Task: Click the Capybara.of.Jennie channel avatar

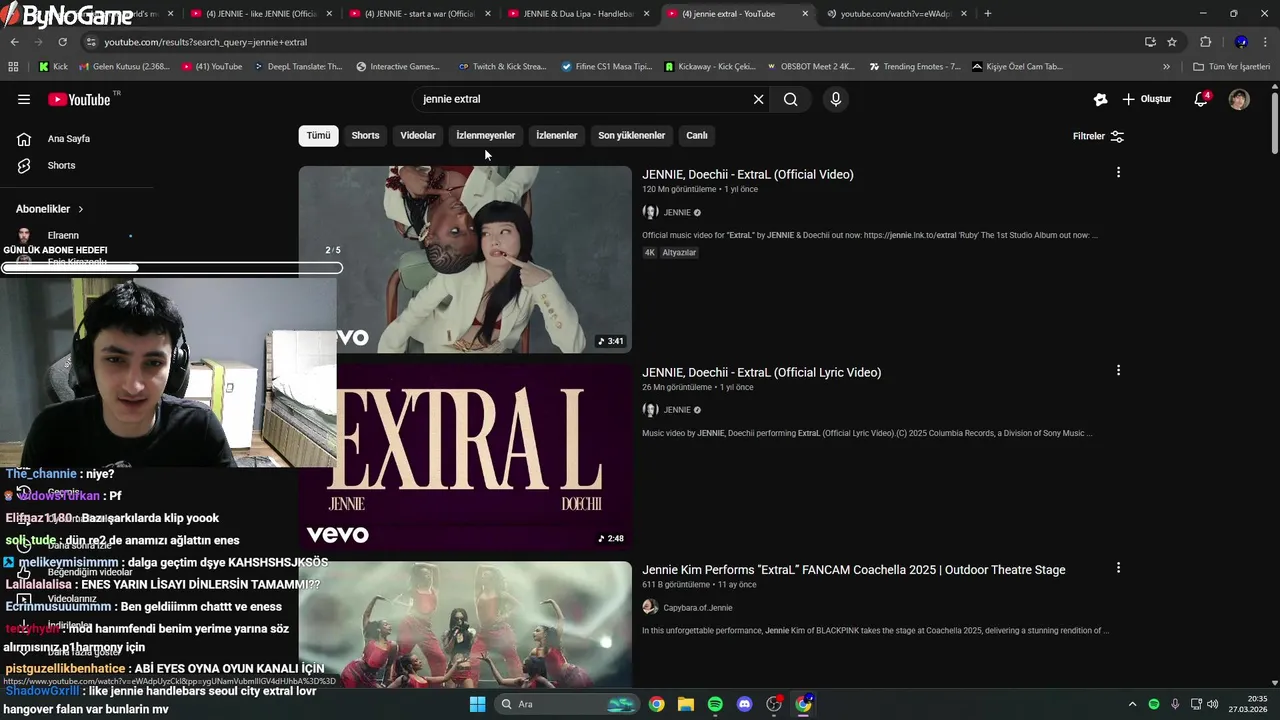Action: tap(650, 607)
